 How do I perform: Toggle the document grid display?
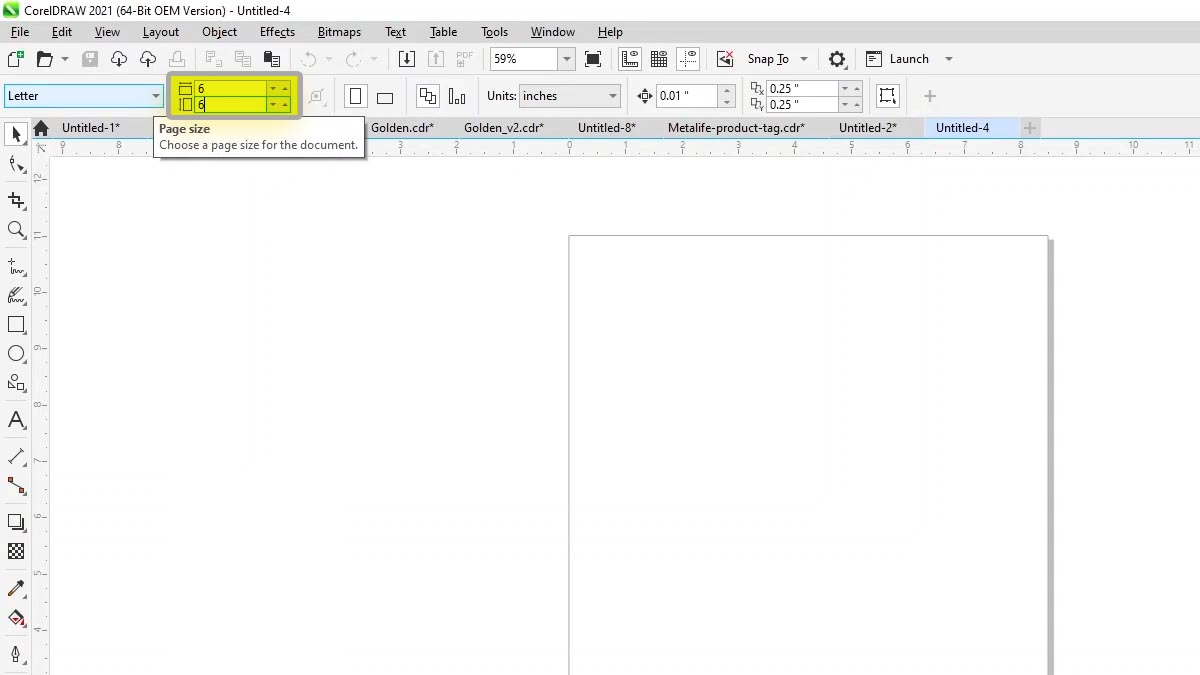point(659,58)
